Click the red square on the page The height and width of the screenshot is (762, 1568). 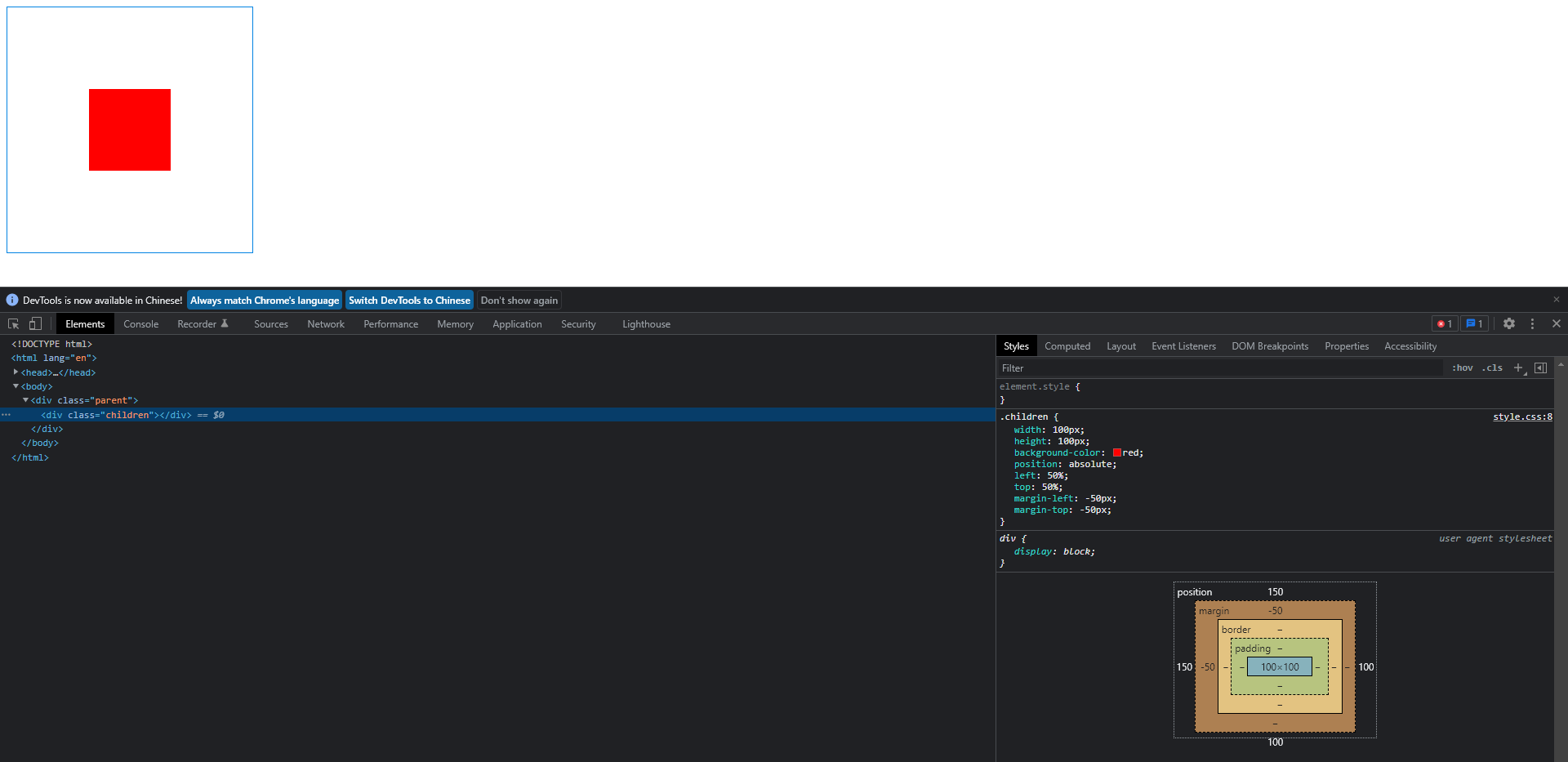point(130,130)
